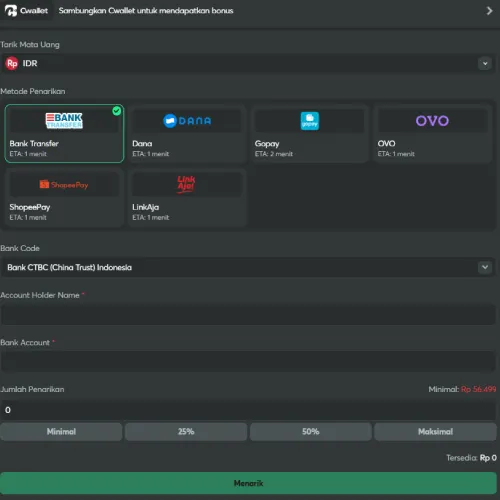Screen dimensions: 500x500
Task: Click the Account Holder Name field
Action: (x=248, y=314)
